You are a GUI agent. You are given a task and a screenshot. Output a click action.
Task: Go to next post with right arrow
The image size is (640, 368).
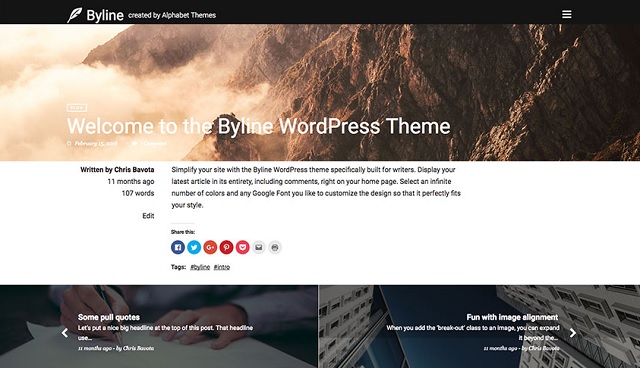pos(573,333)
